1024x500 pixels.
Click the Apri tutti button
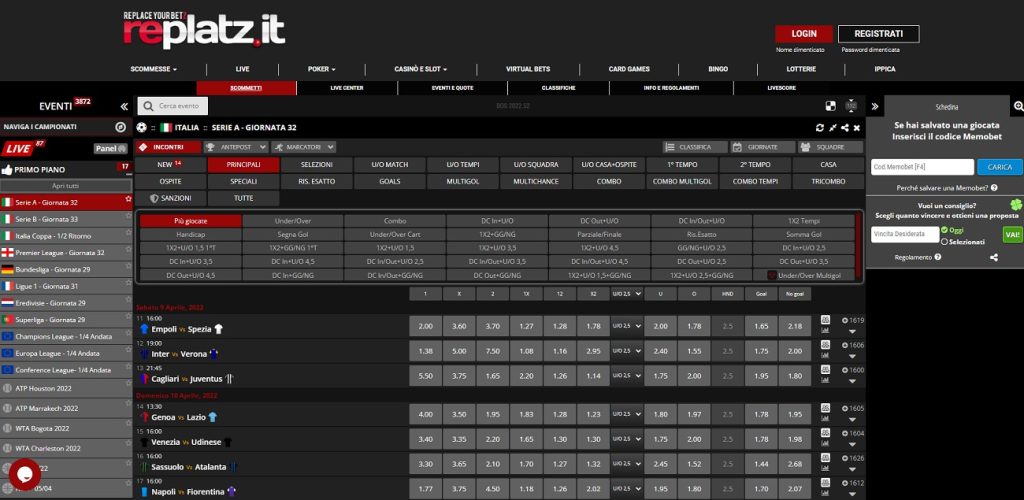click(x=65, y=186)
